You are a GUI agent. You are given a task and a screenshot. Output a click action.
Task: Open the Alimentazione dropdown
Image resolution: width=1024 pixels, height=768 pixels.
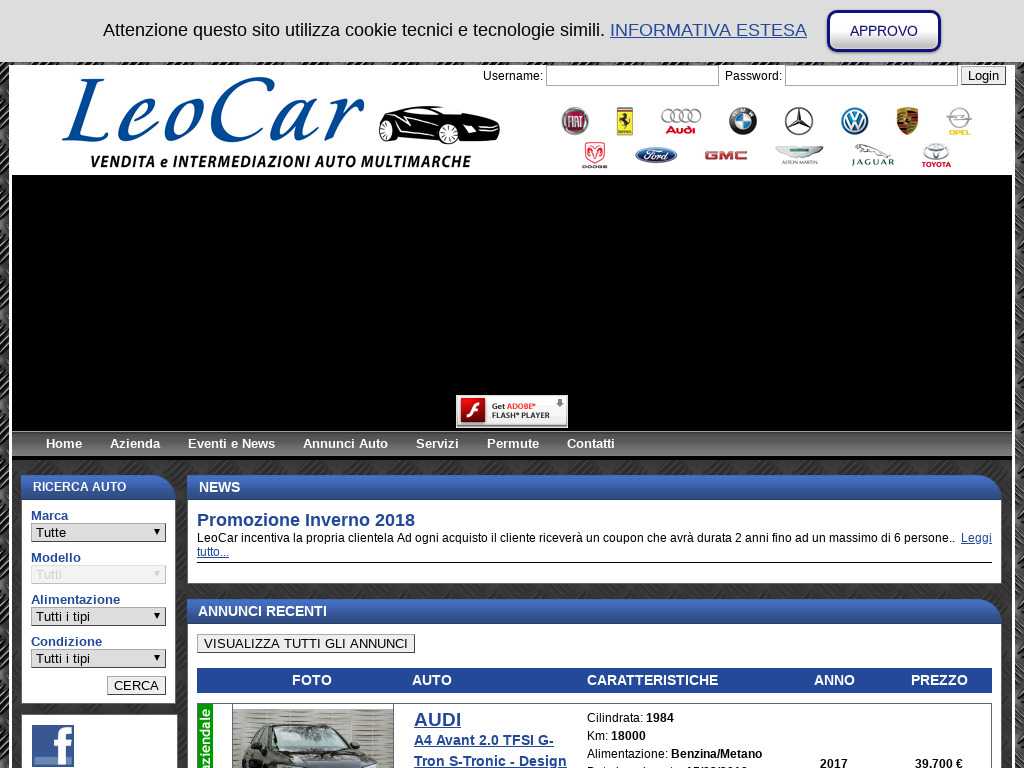click(98, 617)
